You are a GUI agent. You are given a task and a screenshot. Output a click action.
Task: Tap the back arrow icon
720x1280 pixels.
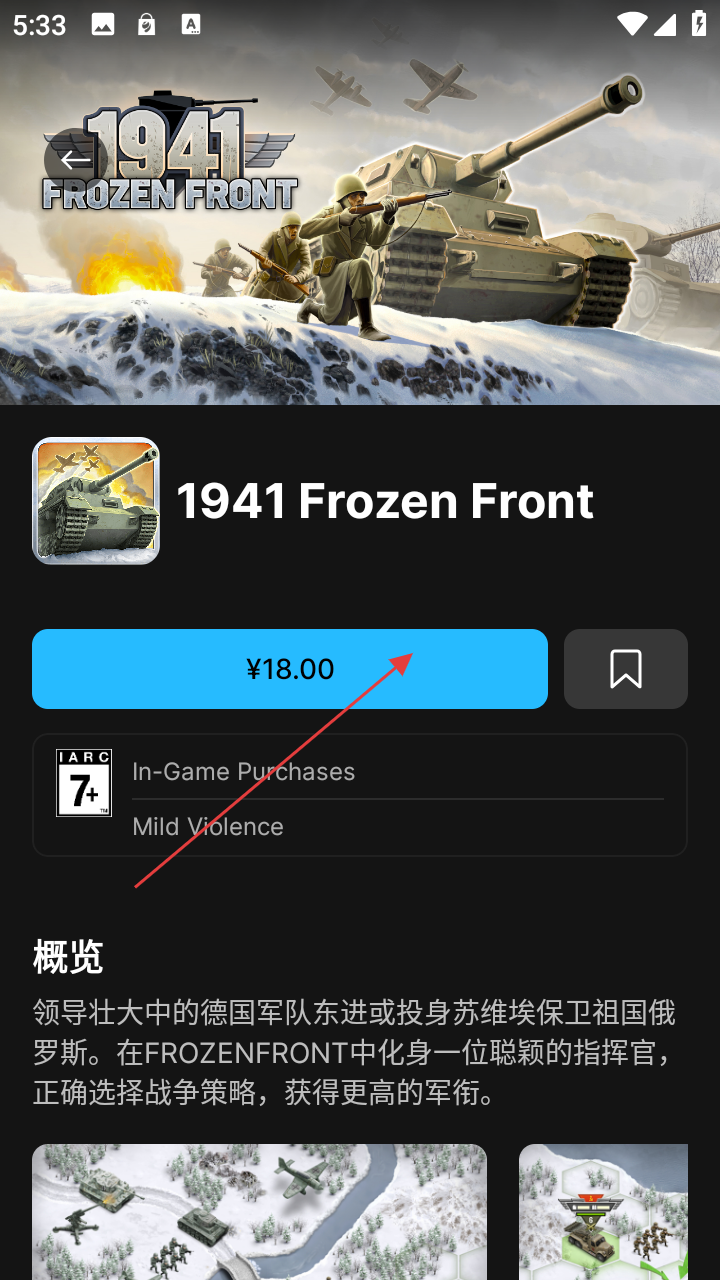(x=76, y=159)
